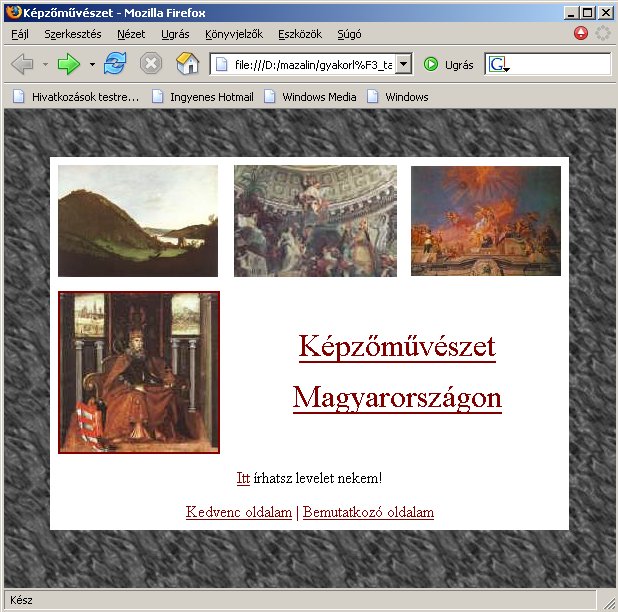Screen dimensions: 618x612
Task: Open the Ingyenes Hotmail bookmark
Action: 202,97
